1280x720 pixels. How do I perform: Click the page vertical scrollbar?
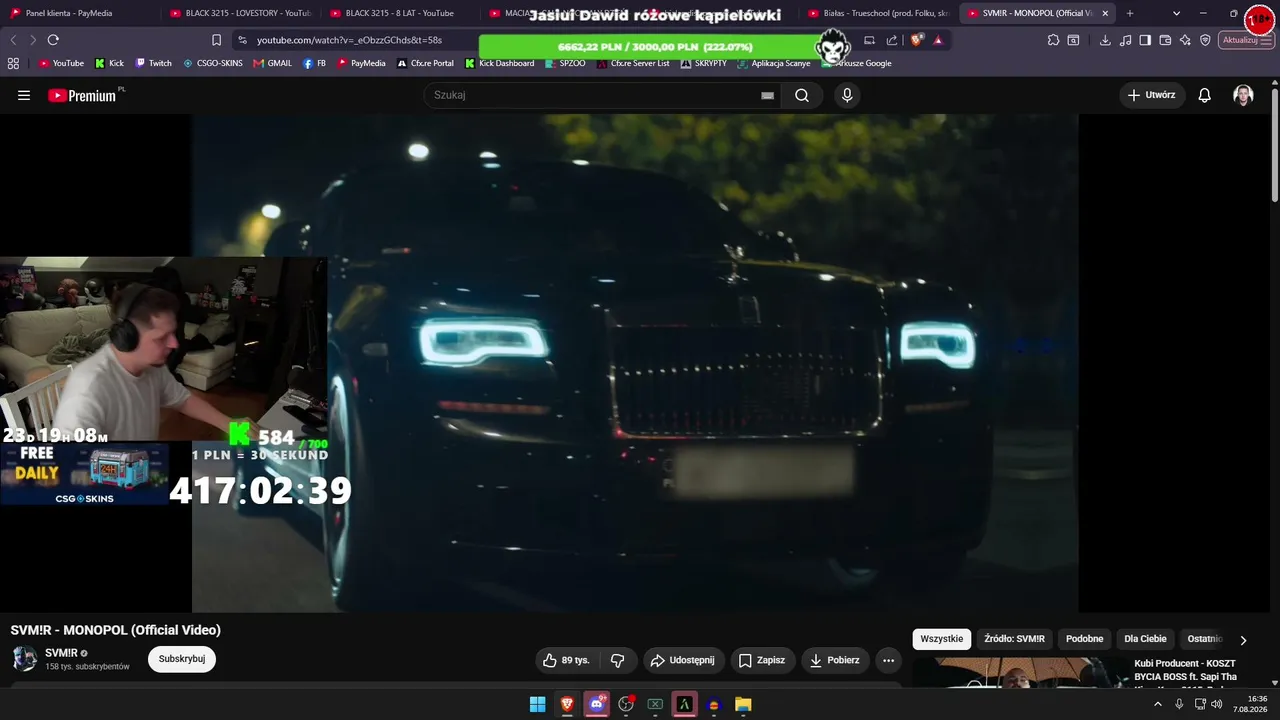point(1274,145)
